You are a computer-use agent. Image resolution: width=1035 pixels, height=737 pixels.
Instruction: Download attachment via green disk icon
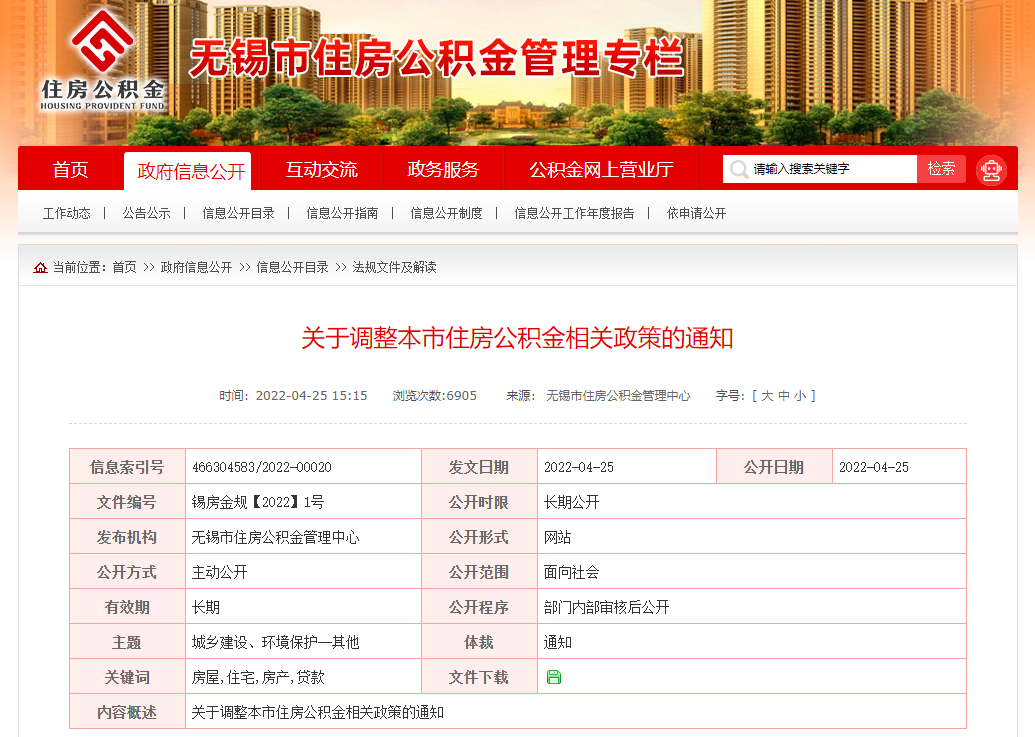(x=553, y=677)
